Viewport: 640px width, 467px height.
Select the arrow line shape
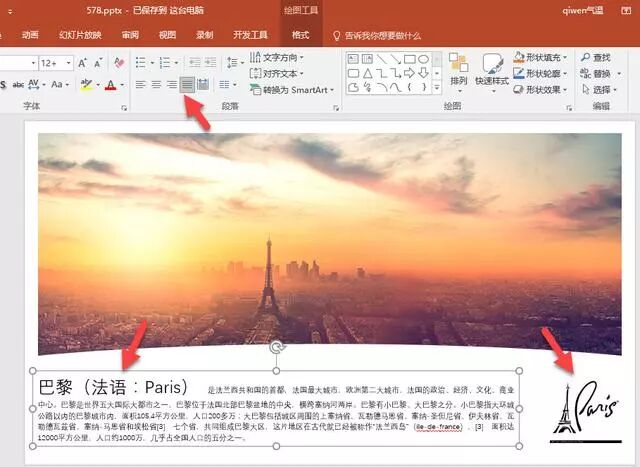[x=396, y=59]
